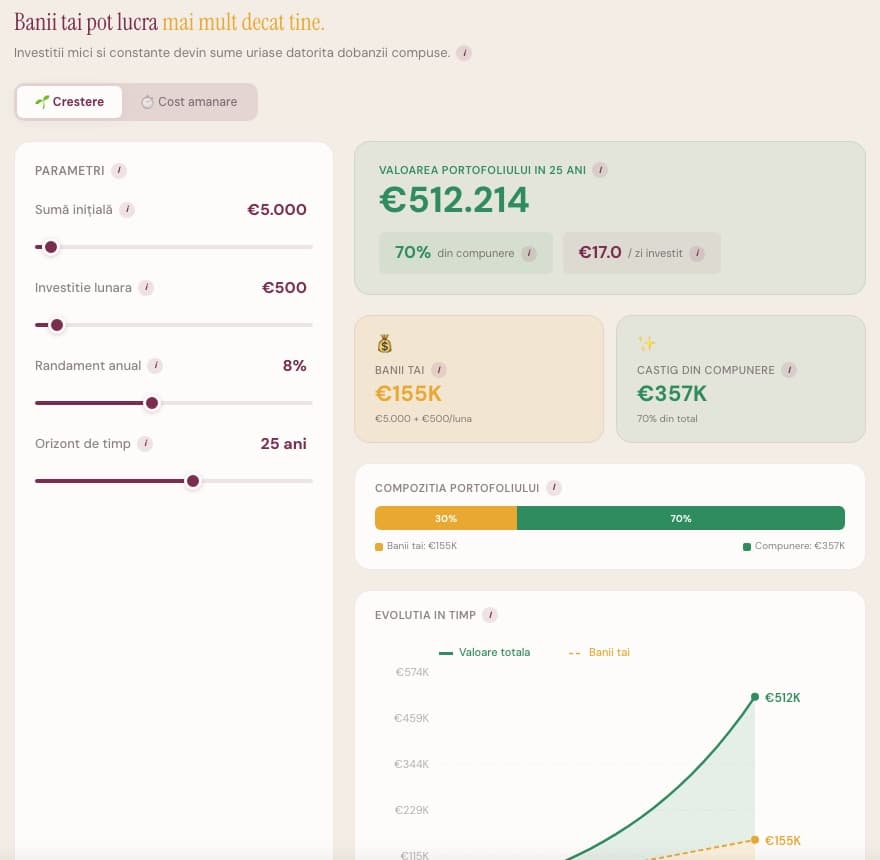880x860 pixels.
Task: Toggle the Banii tai chart legend entry
Action: click(599, 652)
